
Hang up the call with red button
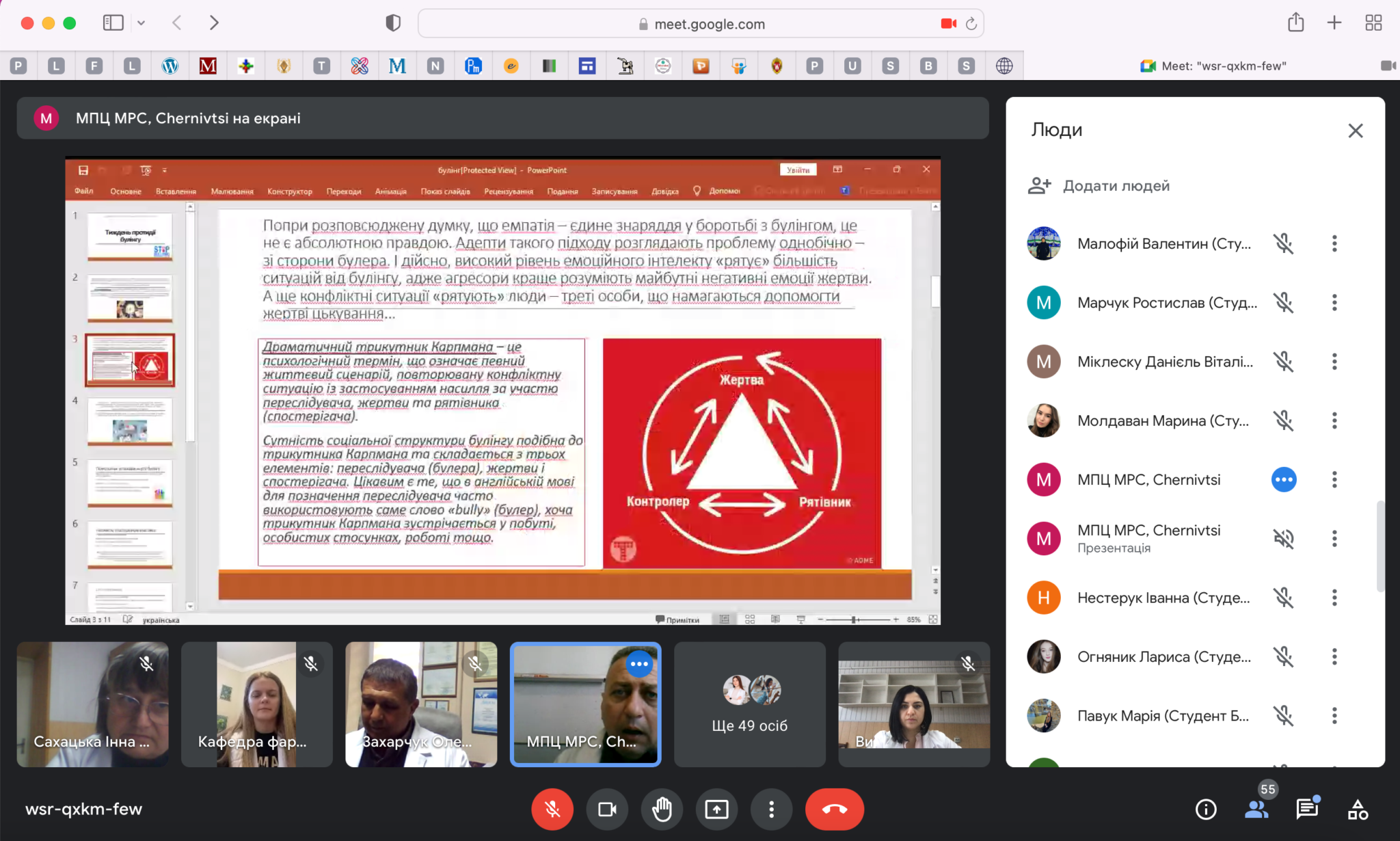point(834,810)
